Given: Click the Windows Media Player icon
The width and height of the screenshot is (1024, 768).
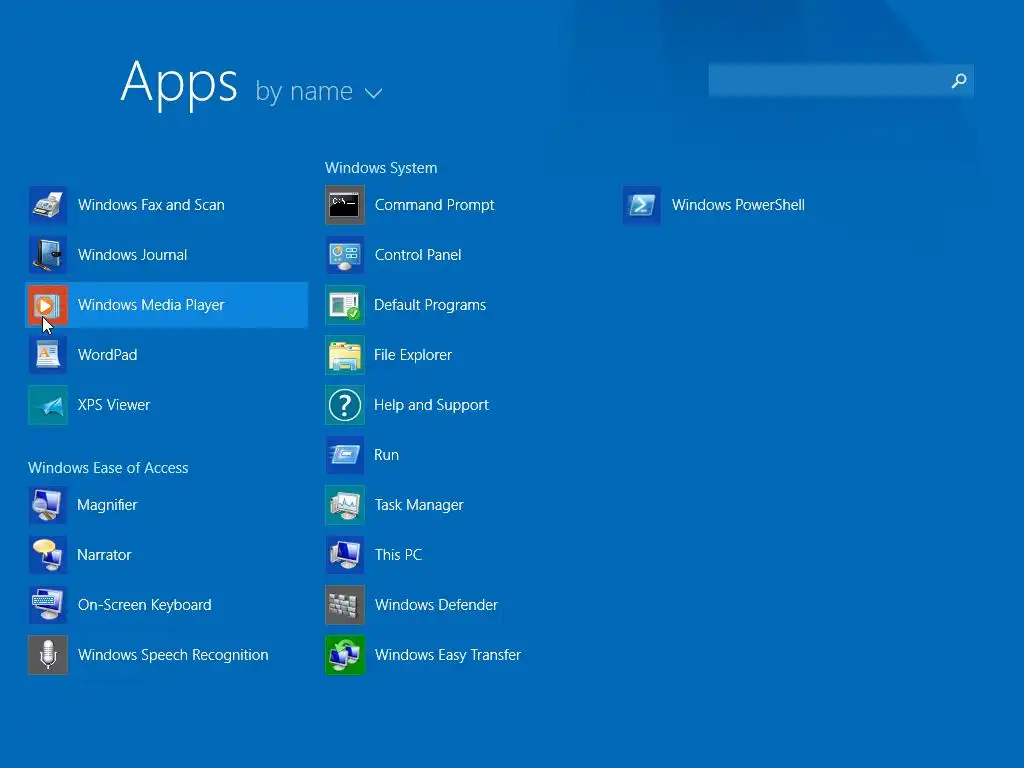Looking at the screenshot, I should pos(48,305).
